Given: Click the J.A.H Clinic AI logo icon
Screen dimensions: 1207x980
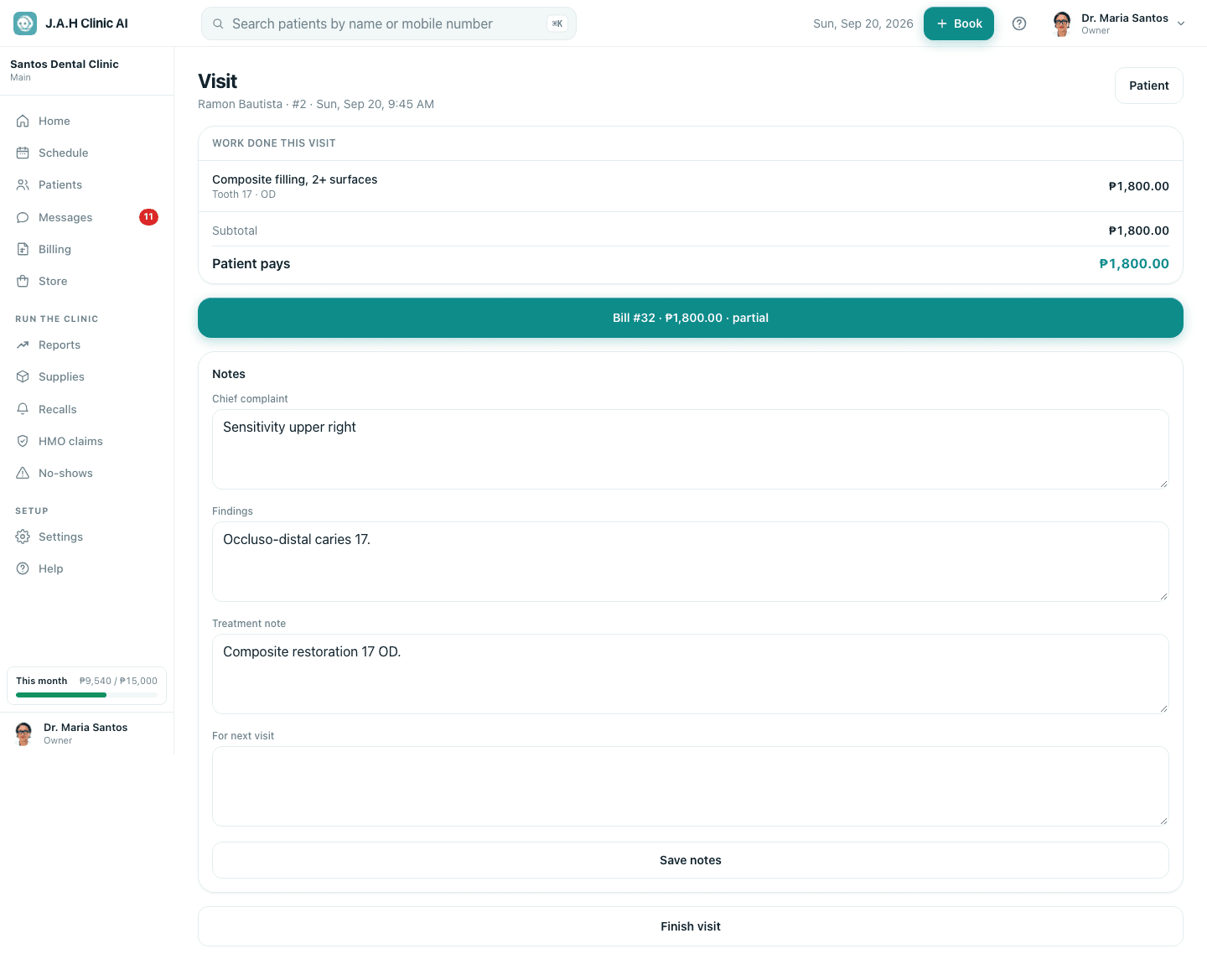Looking at the screenshot, I should click(25, 23).
